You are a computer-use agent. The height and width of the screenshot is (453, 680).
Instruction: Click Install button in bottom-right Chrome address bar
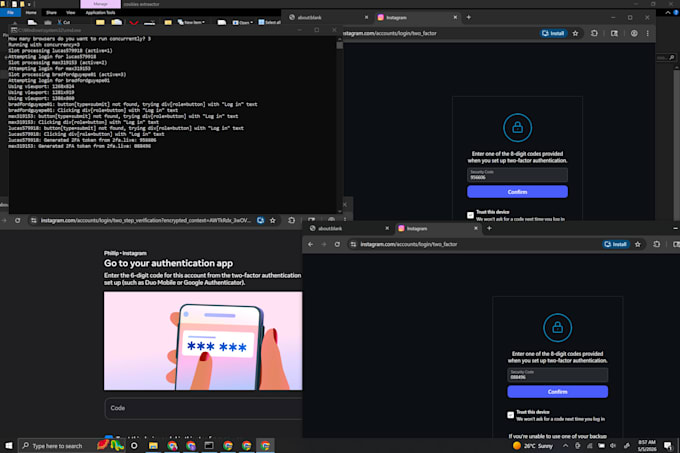pos(616,244)
